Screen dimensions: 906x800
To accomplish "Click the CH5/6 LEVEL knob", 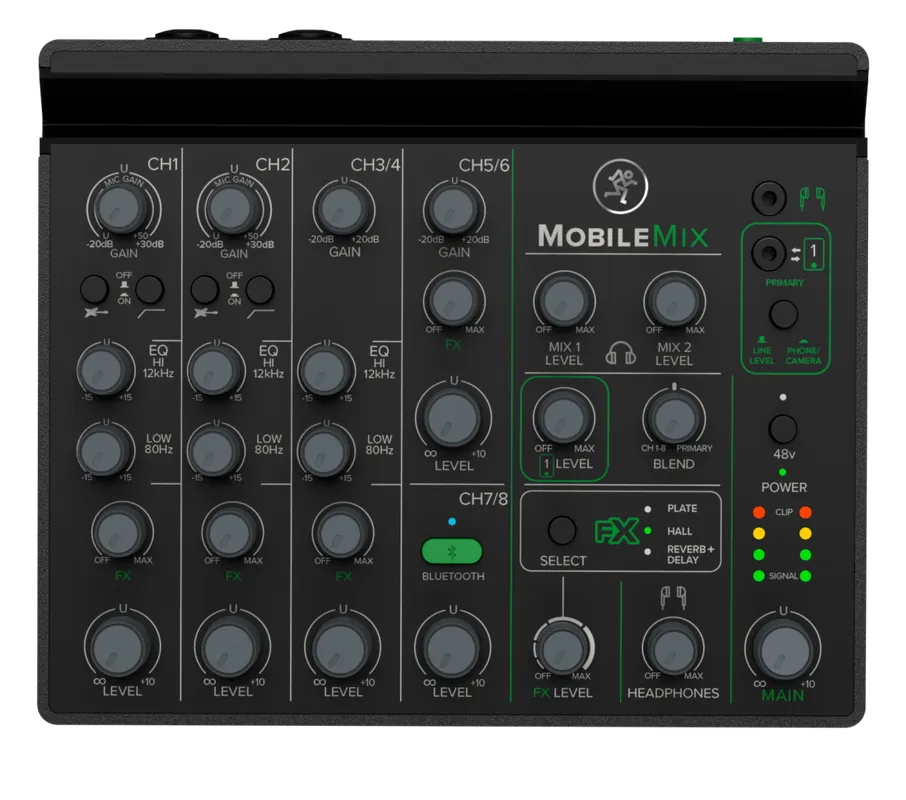I will [452, 417].
